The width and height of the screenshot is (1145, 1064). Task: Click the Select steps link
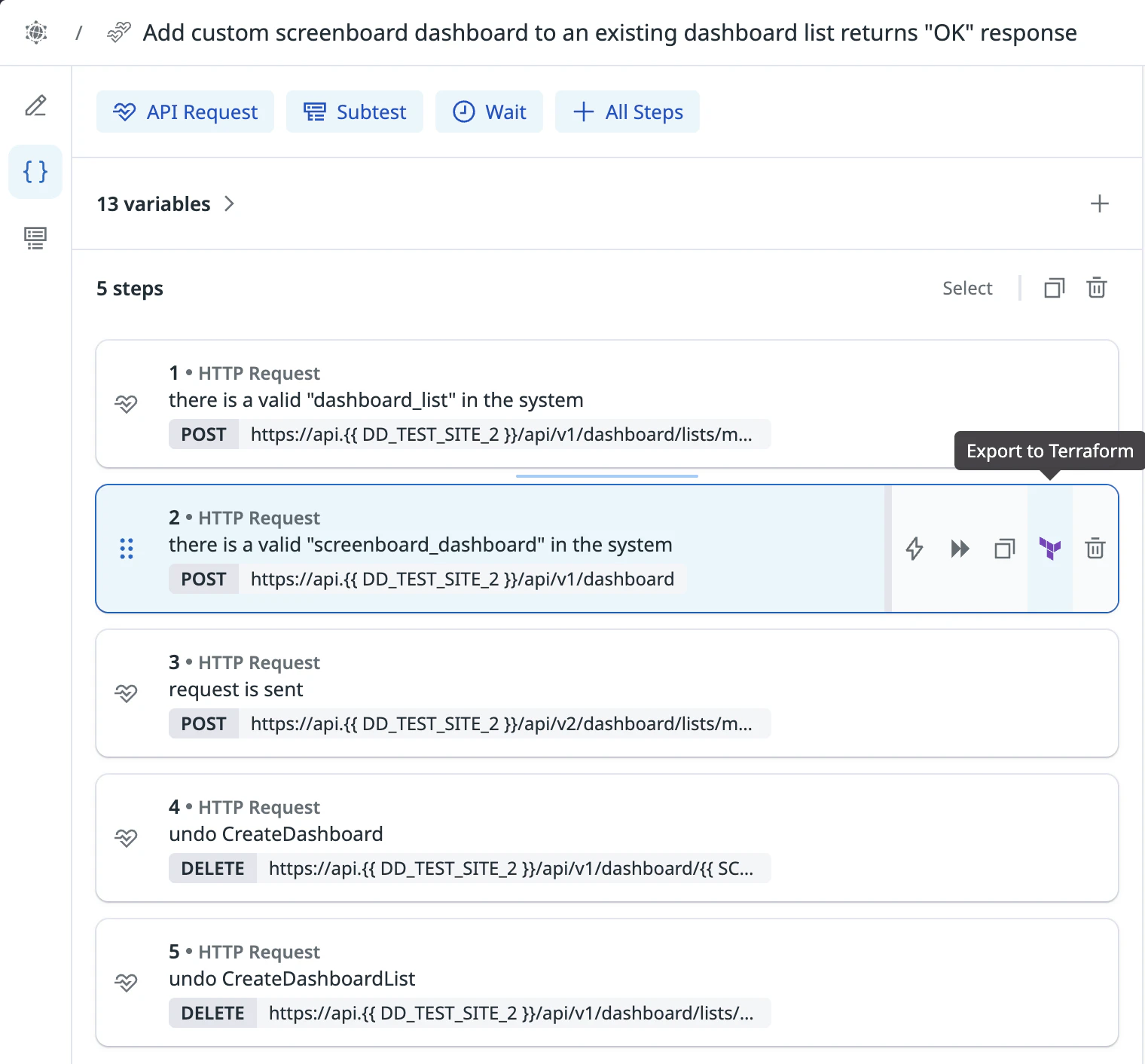[x=967, y=288]
